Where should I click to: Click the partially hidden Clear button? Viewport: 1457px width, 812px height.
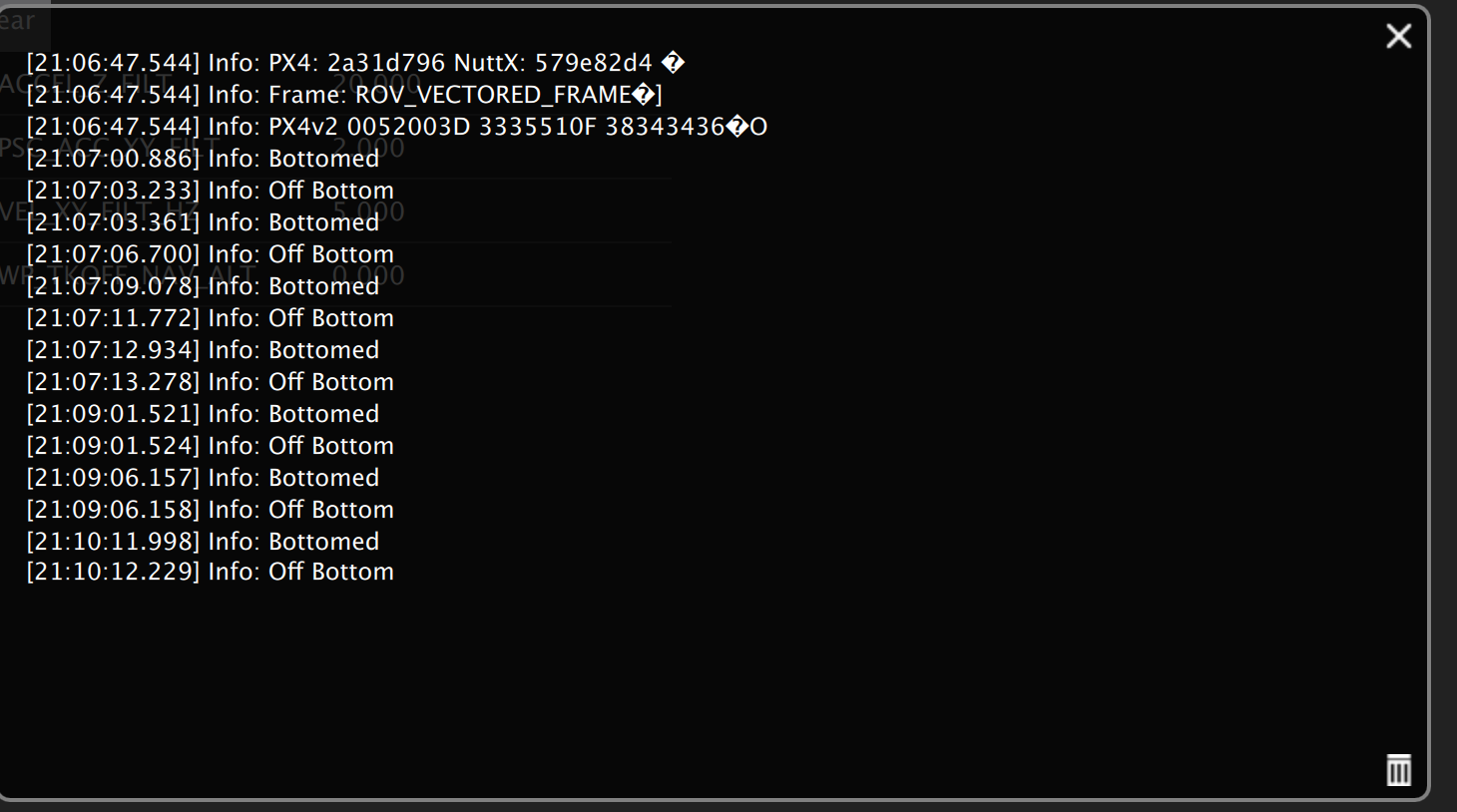tap(18, 20)
